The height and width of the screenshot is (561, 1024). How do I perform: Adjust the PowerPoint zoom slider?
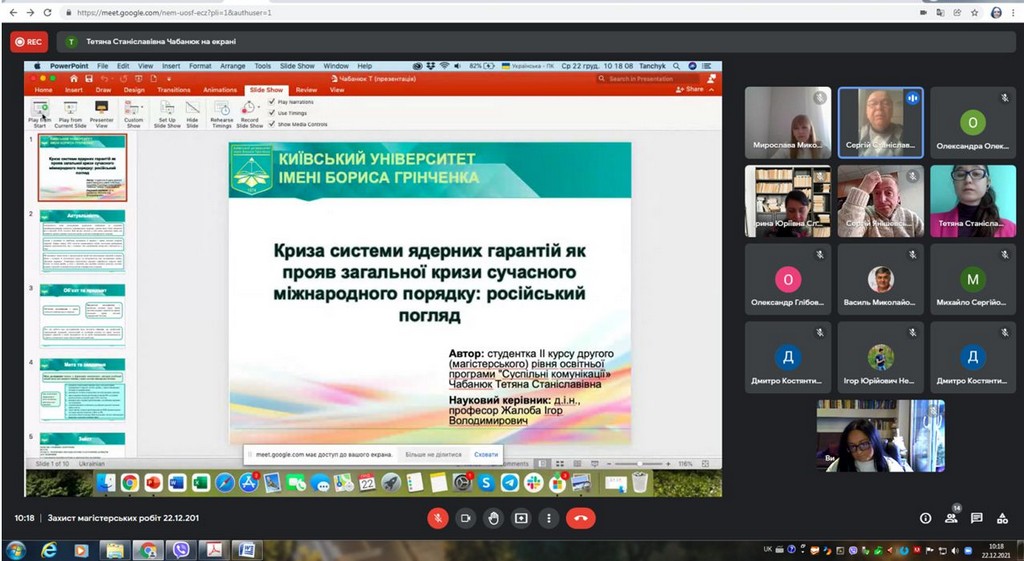tap(640, 464)
